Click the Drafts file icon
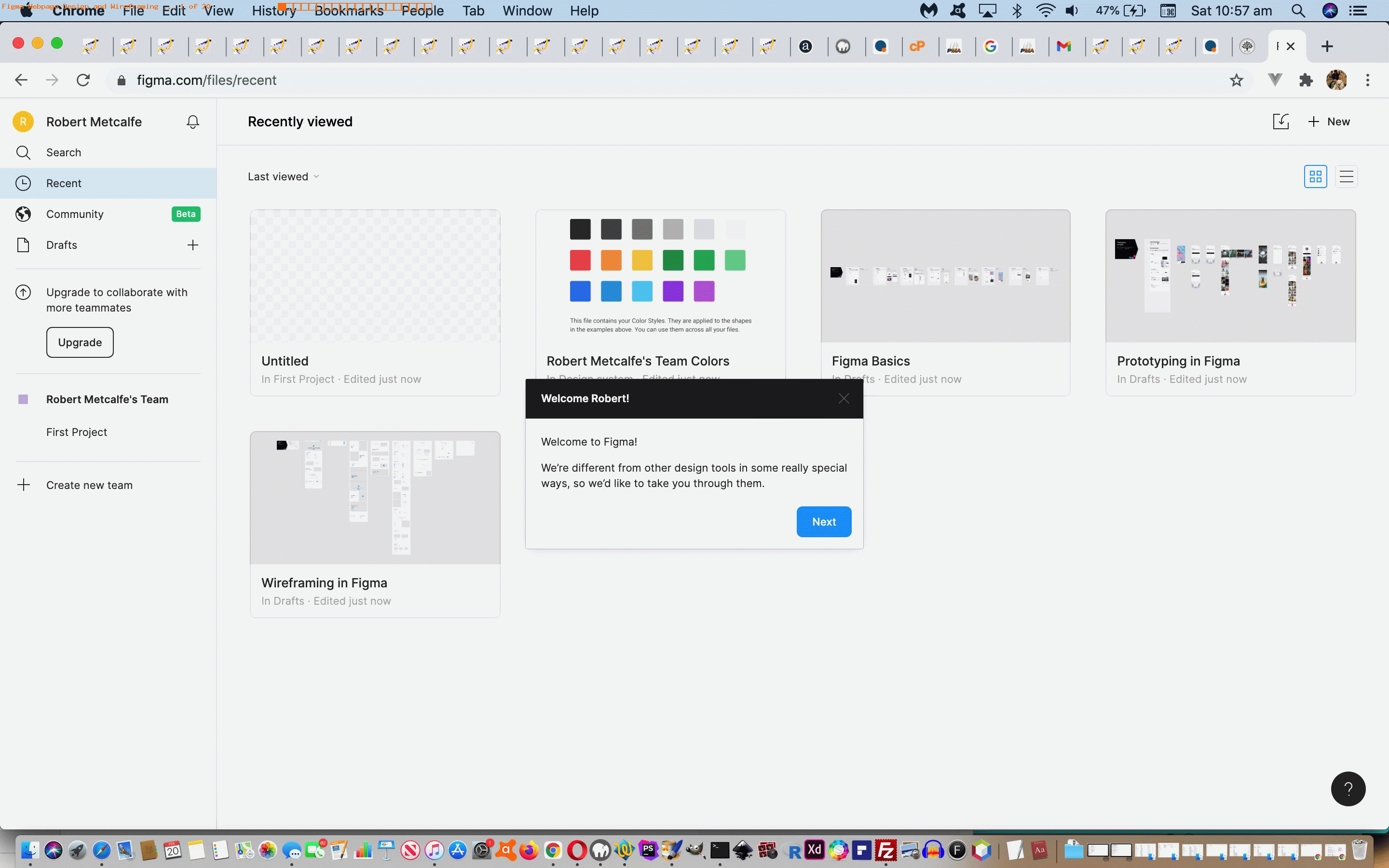This screenshot has width=1389, height=868. click(x=23, y=245)
